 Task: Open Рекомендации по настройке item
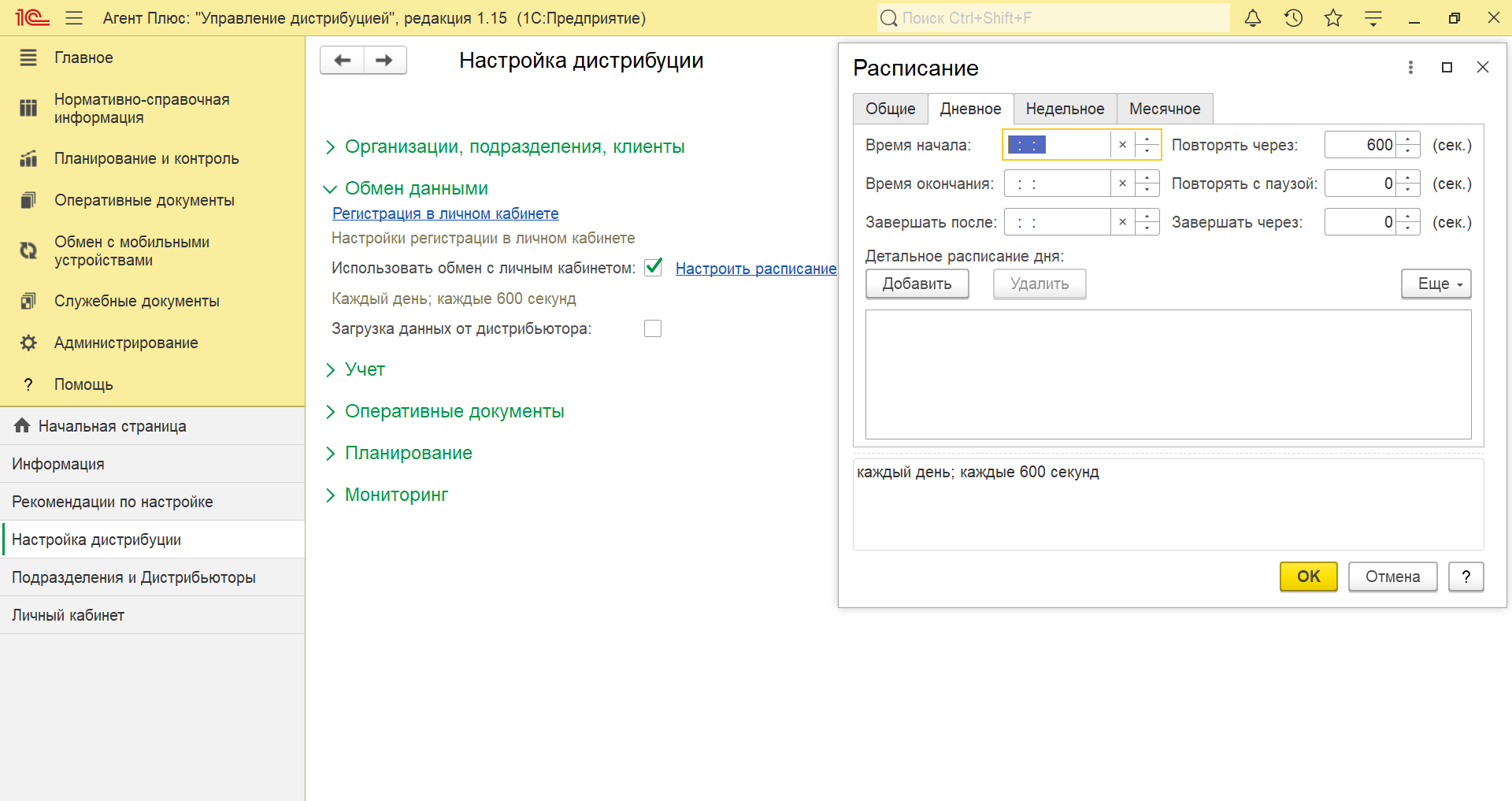tap(153, 502)
